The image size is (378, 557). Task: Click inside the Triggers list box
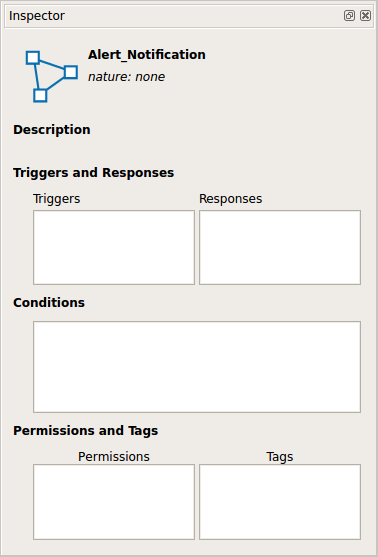pos(114,247)
